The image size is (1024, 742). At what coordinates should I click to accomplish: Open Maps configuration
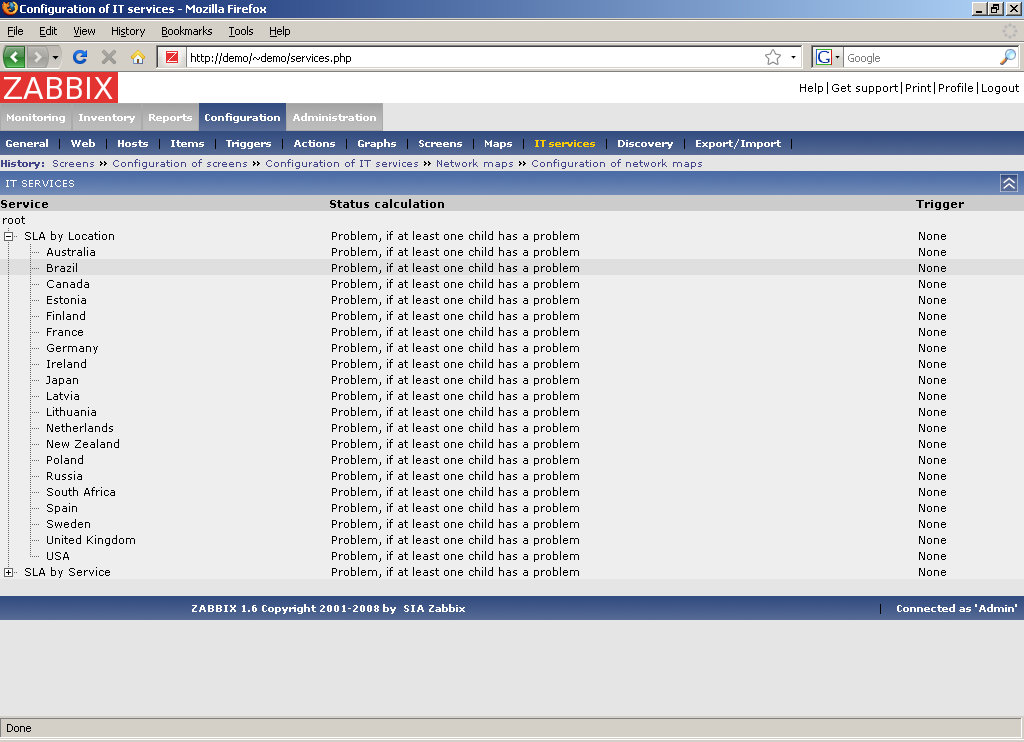click(x=498, y=144)
